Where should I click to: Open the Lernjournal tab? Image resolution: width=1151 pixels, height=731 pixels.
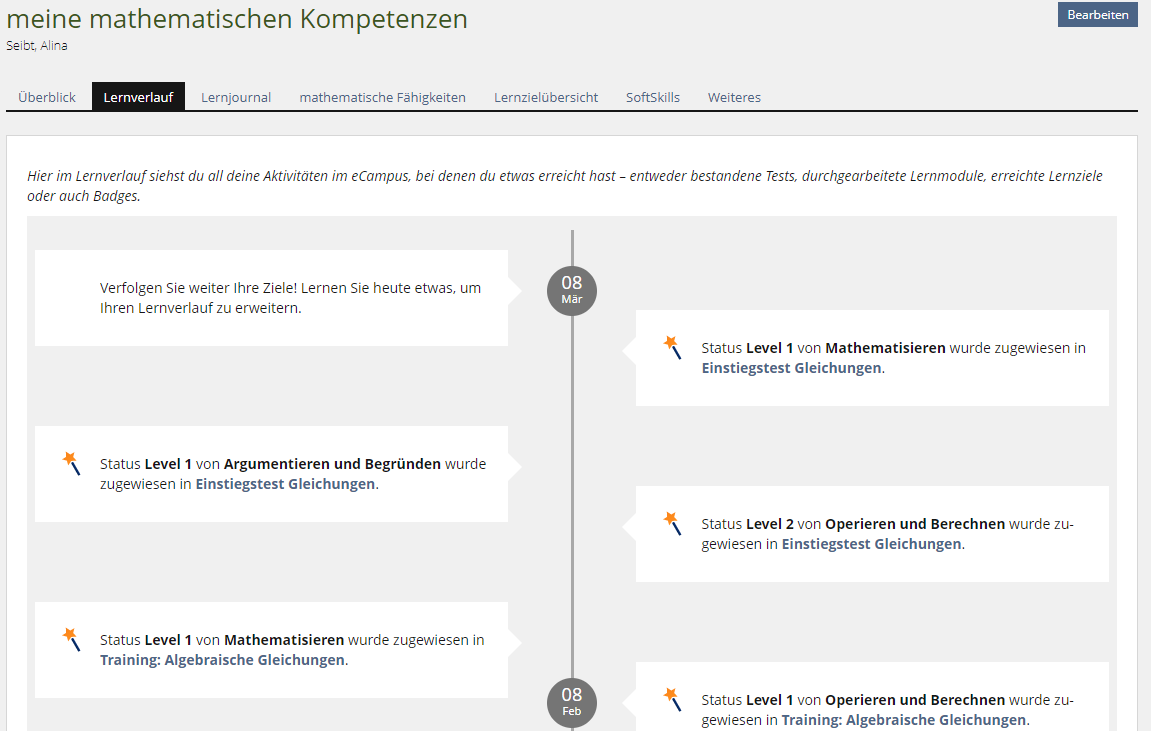(235, 97)
